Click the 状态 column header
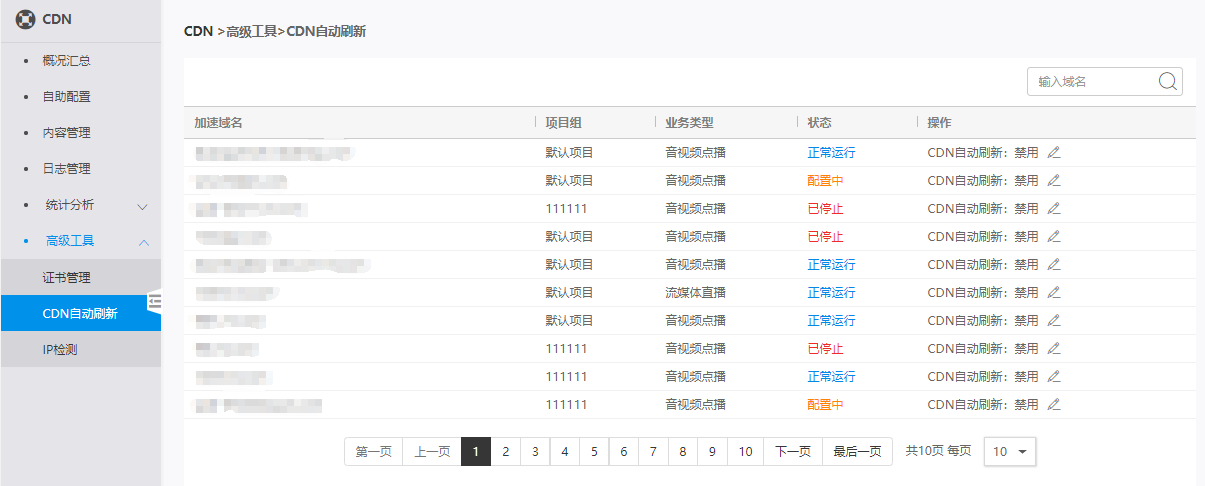 point(819,123)
